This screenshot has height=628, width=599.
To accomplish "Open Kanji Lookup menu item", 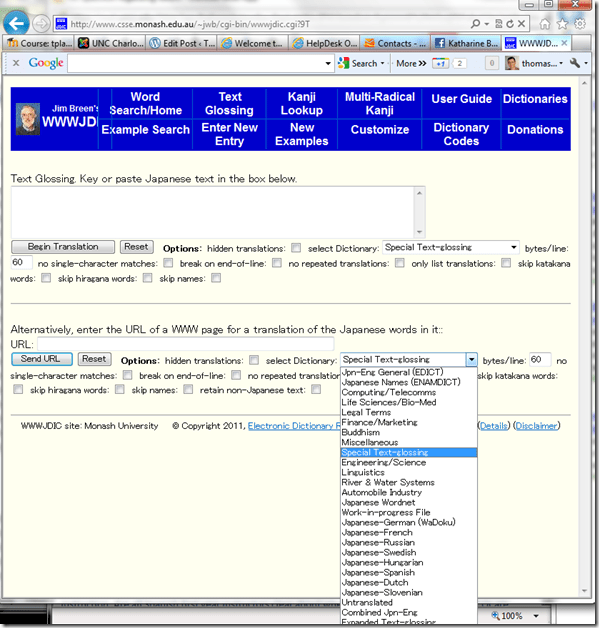I will coord(302,103).
